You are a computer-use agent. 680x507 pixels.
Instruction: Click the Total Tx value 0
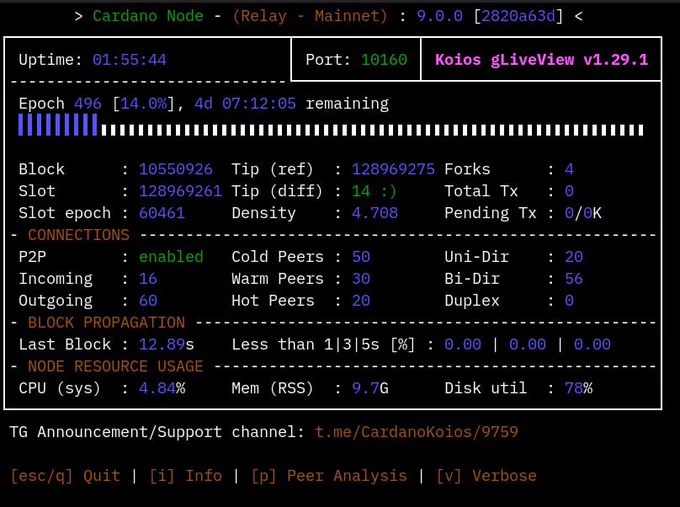(x=569, y=191)
